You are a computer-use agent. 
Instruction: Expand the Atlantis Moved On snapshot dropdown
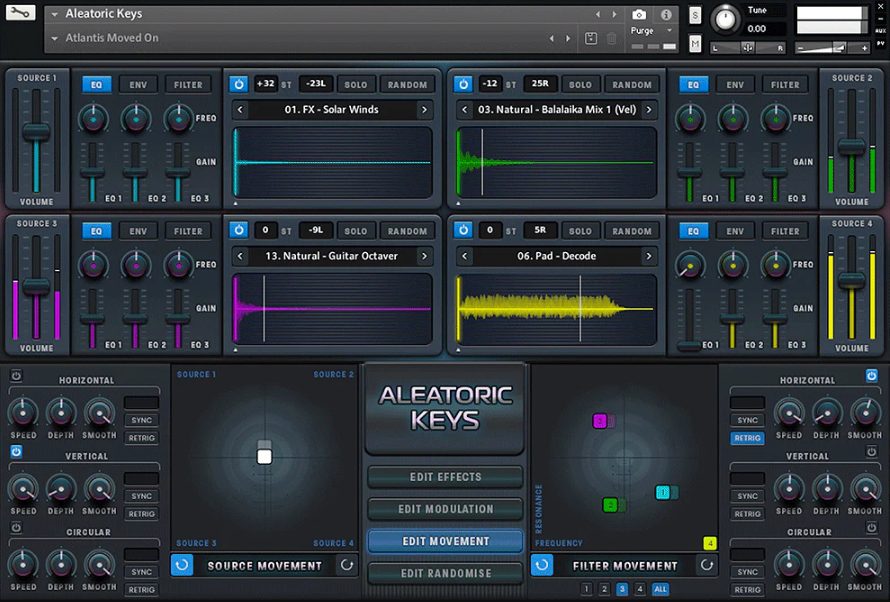point(55,39)
